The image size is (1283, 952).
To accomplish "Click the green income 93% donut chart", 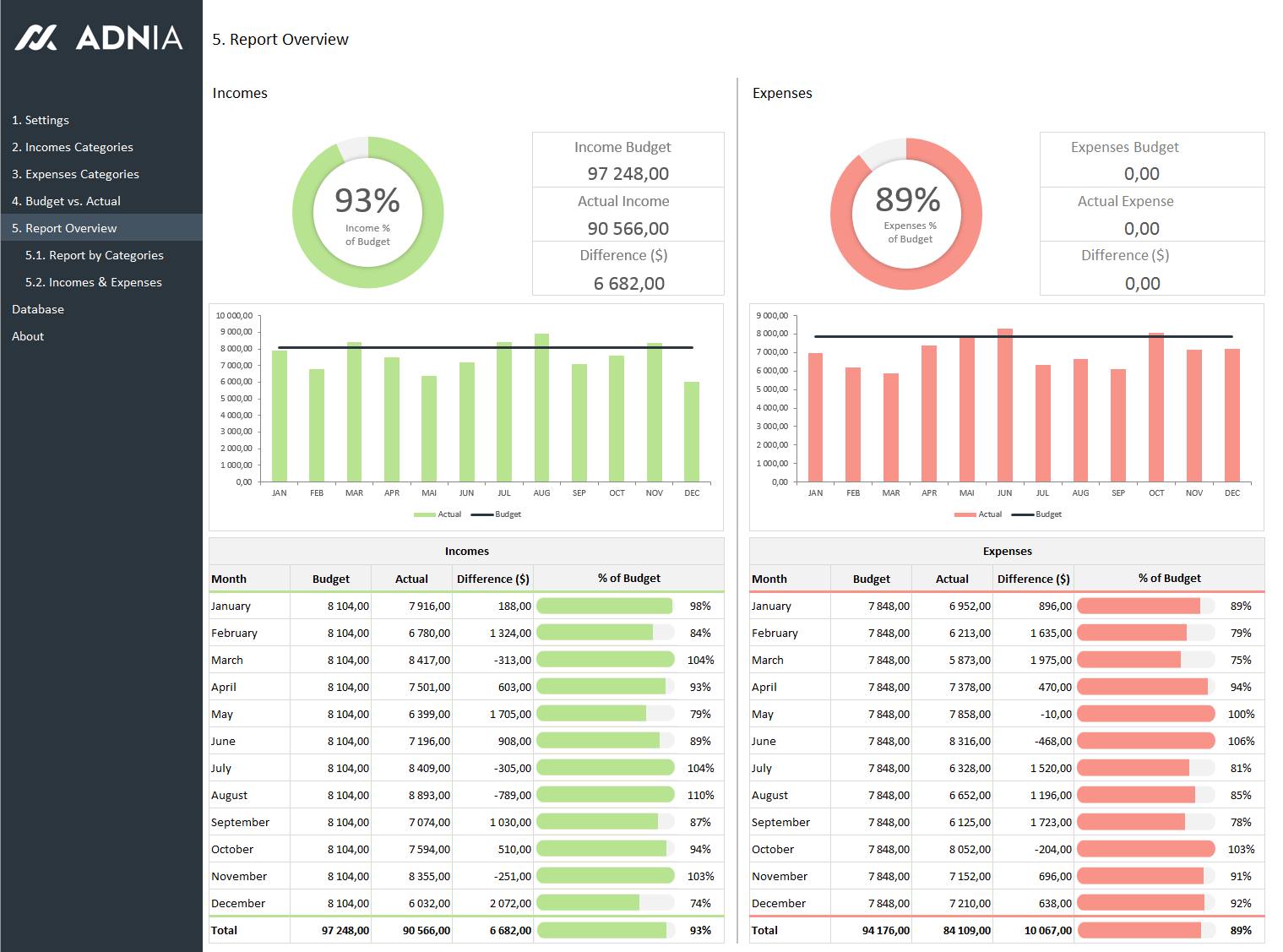I will [x=367, y=212].
